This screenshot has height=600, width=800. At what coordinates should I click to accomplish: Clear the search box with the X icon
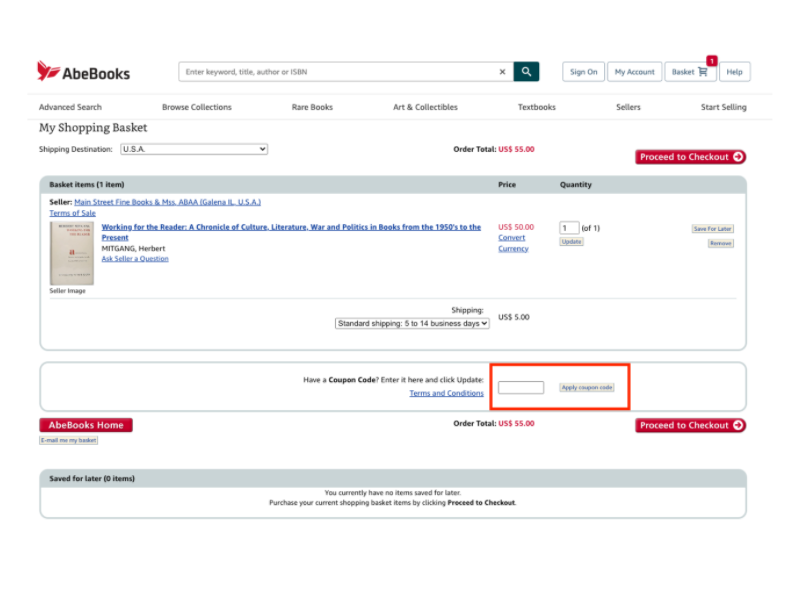[502, 72]
